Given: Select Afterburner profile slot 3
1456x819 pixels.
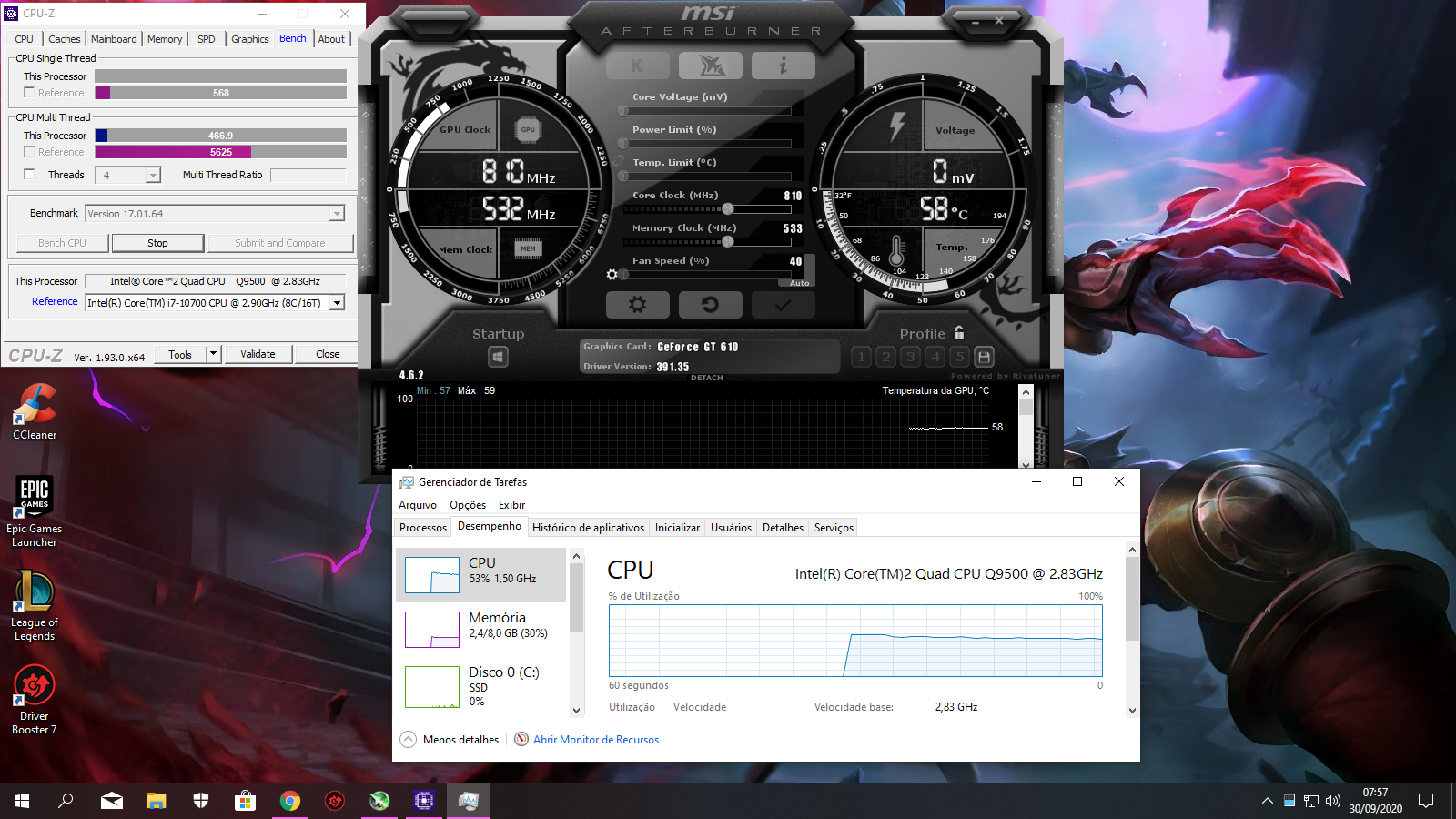Looking at the screenshot, I should tap(910, 357).
